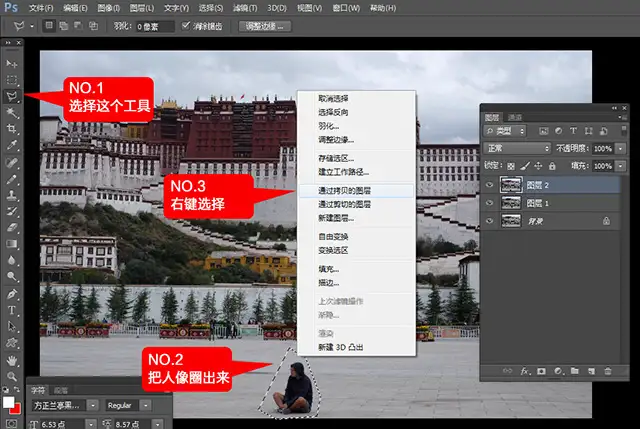Select the Horizontal Type tool
This screenshot has width=640, height=429.
[11, 311]
